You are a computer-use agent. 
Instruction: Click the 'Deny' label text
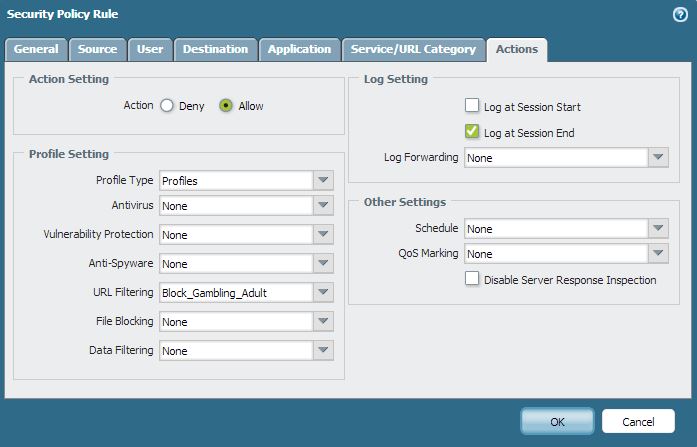coord(192,106)
